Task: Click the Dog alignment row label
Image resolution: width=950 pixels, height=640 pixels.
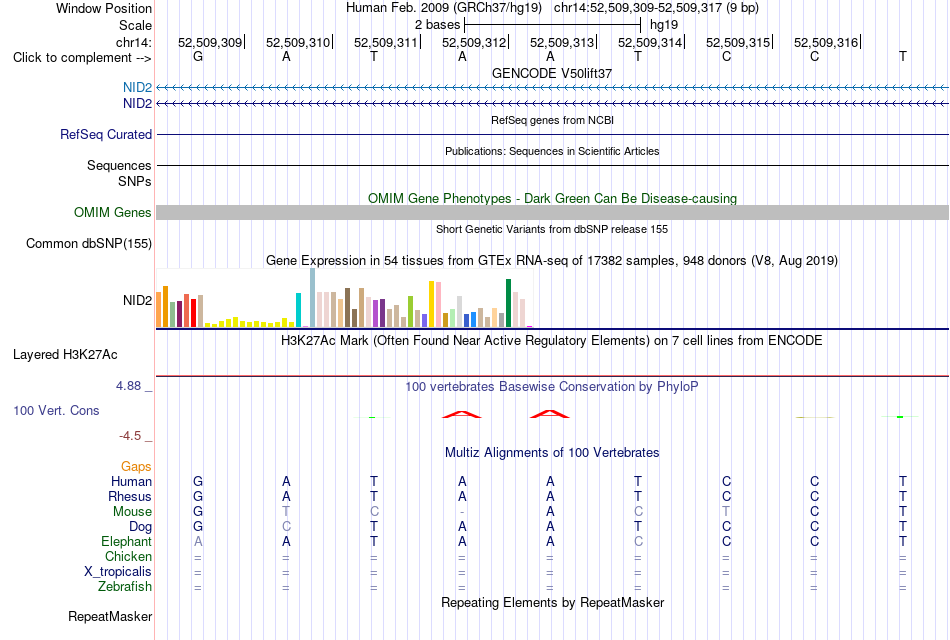Action: click(140, 527)
